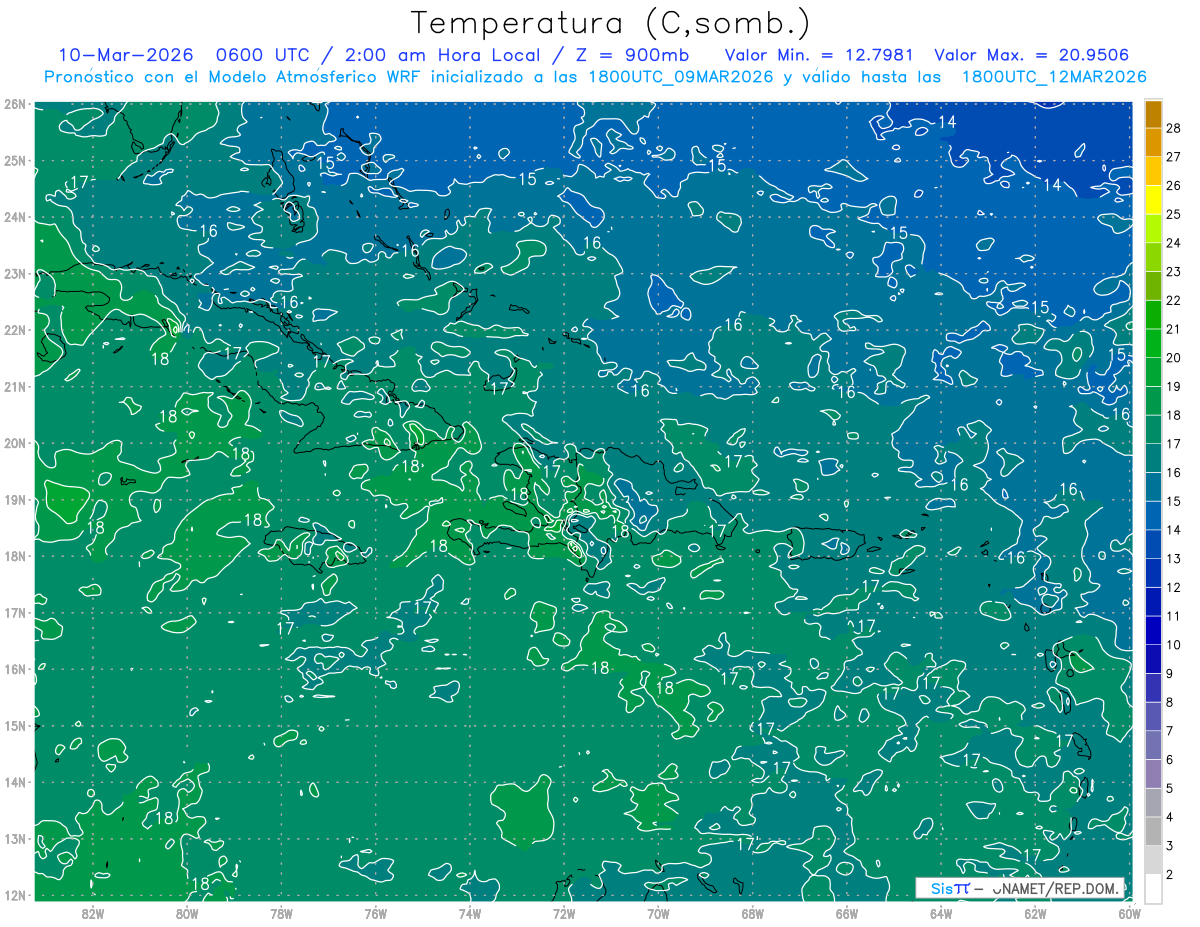Click the "7" color scale label
This screenshot has height=927, width=1200.
coord(1170,732)
